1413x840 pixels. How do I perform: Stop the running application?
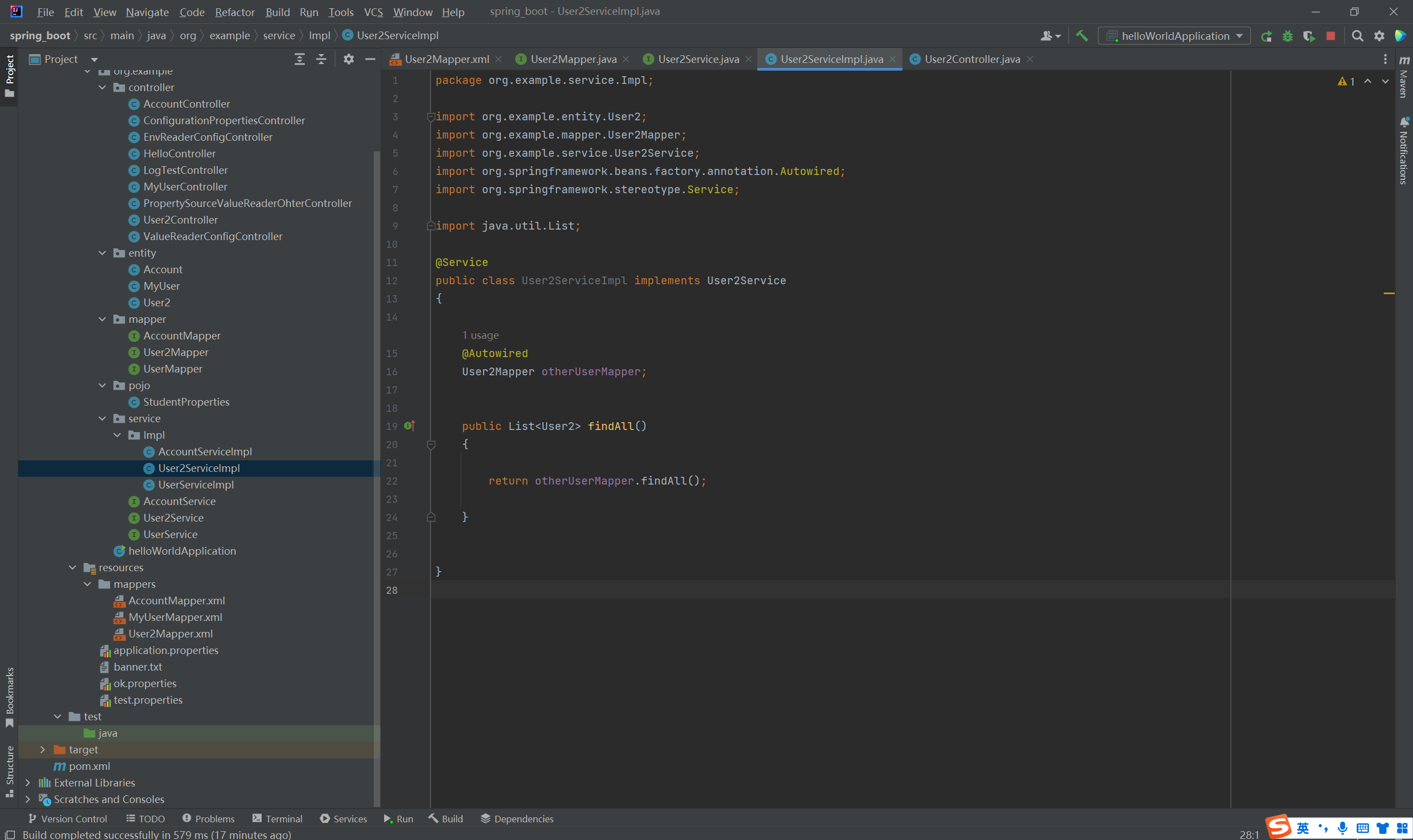coord(1330,36)
